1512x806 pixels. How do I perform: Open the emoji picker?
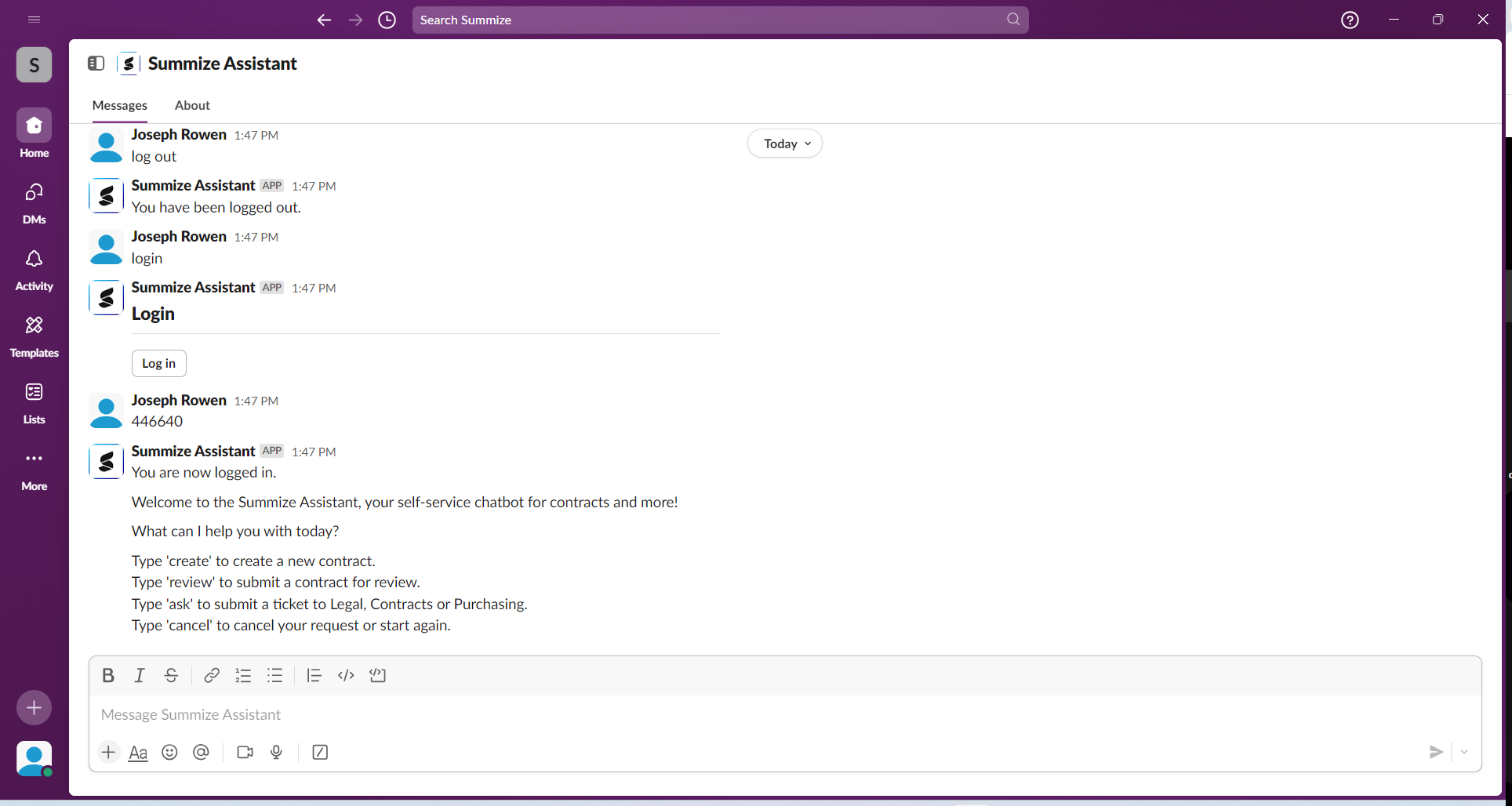169,753
